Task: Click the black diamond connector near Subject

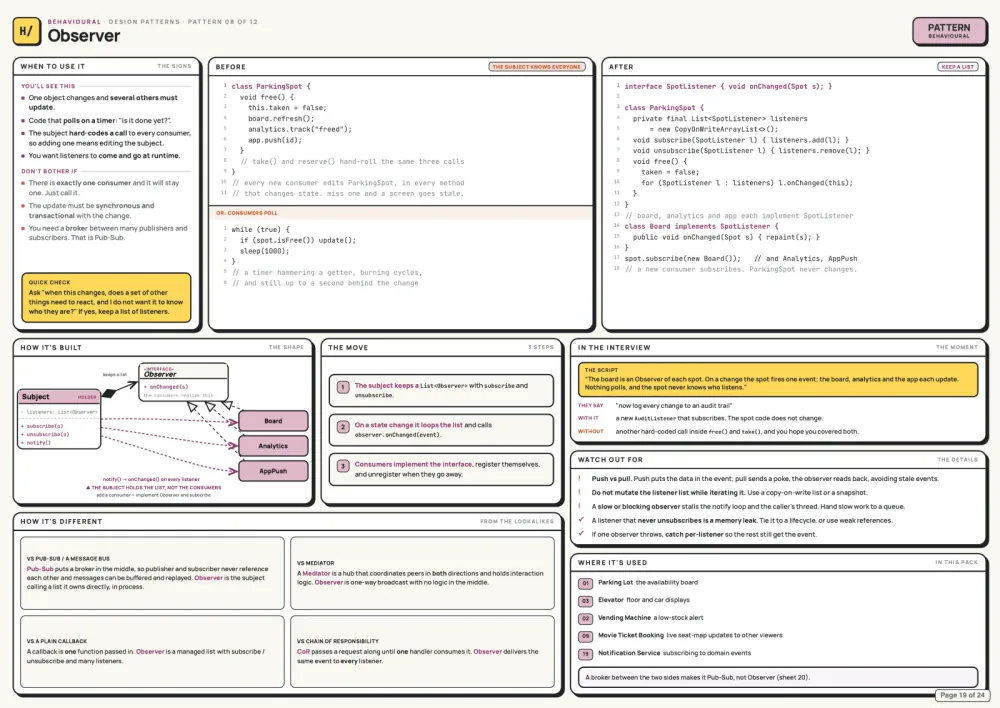Action: 109,394
